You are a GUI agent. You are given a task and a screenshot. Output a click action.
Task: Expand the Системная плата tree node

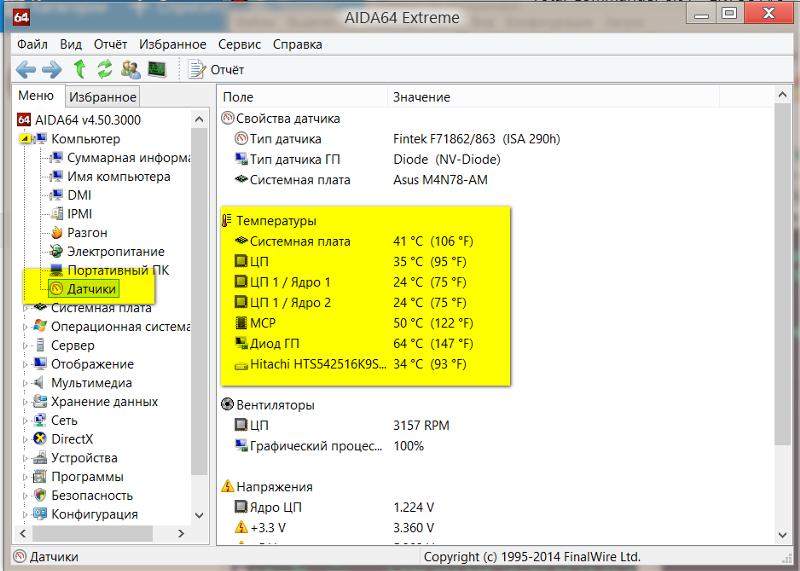point(25,308)
